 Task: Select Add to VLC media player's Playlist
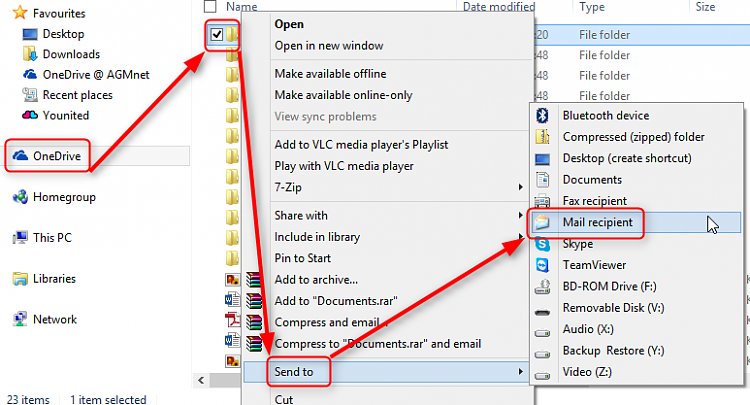[x=361, y=144]
